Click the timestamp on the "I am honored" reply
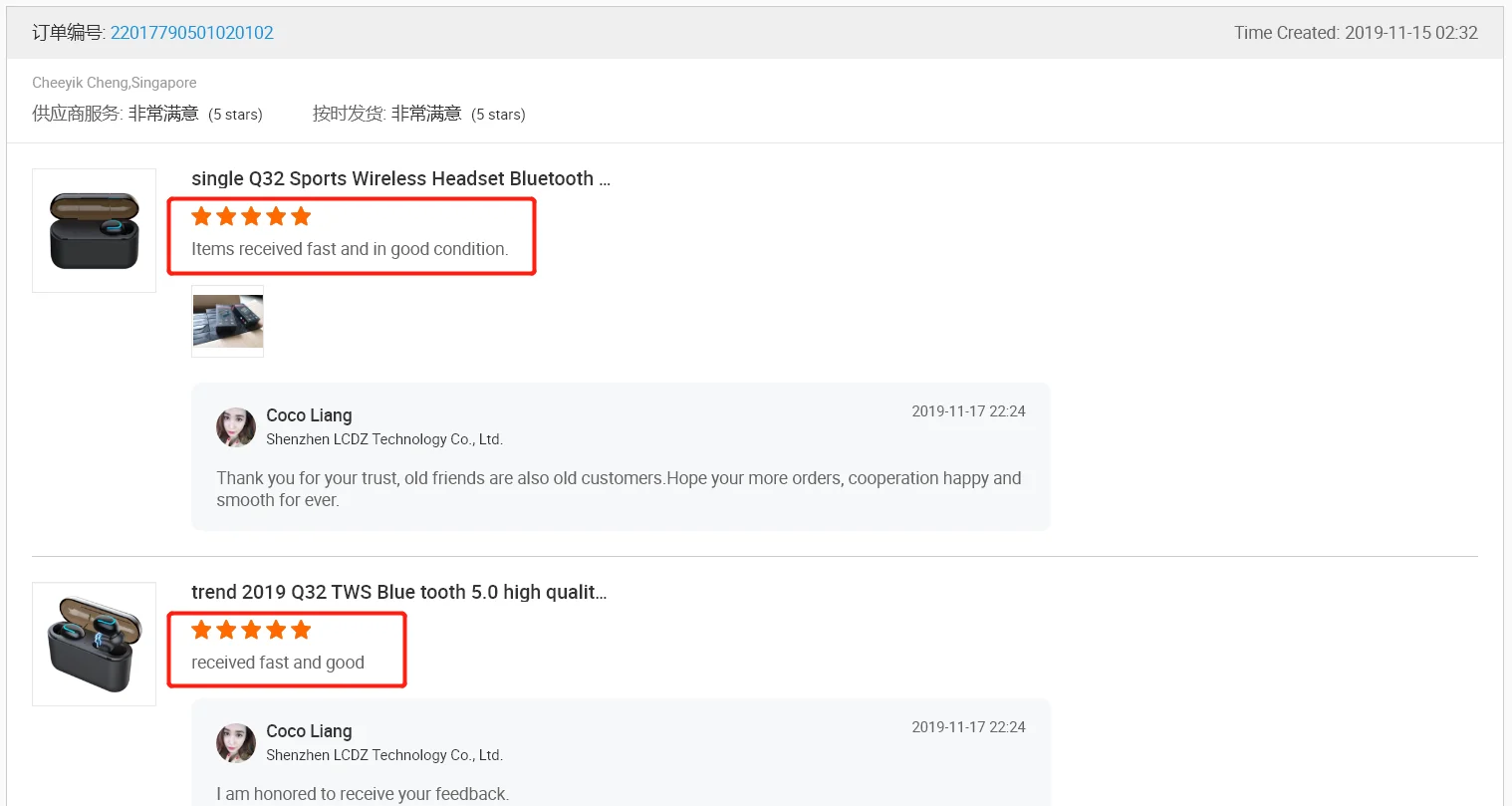The width and height of the screenshot is (1512, 806). tap(968, 727)
